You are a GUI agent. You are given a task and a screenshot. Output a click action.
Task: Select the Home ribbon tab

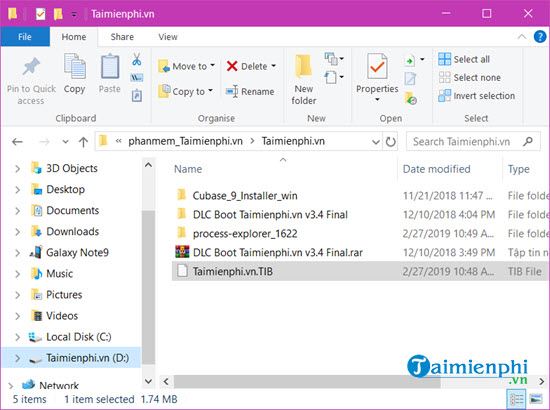(74, 37)
